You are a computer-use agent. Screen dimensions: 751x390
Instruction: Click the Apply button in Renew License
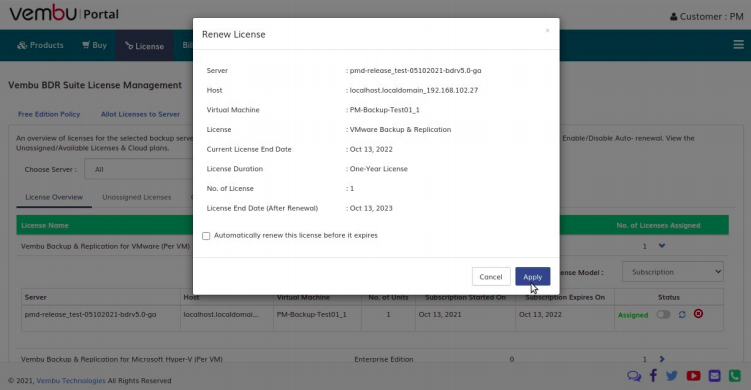click(x=533, y=276)
